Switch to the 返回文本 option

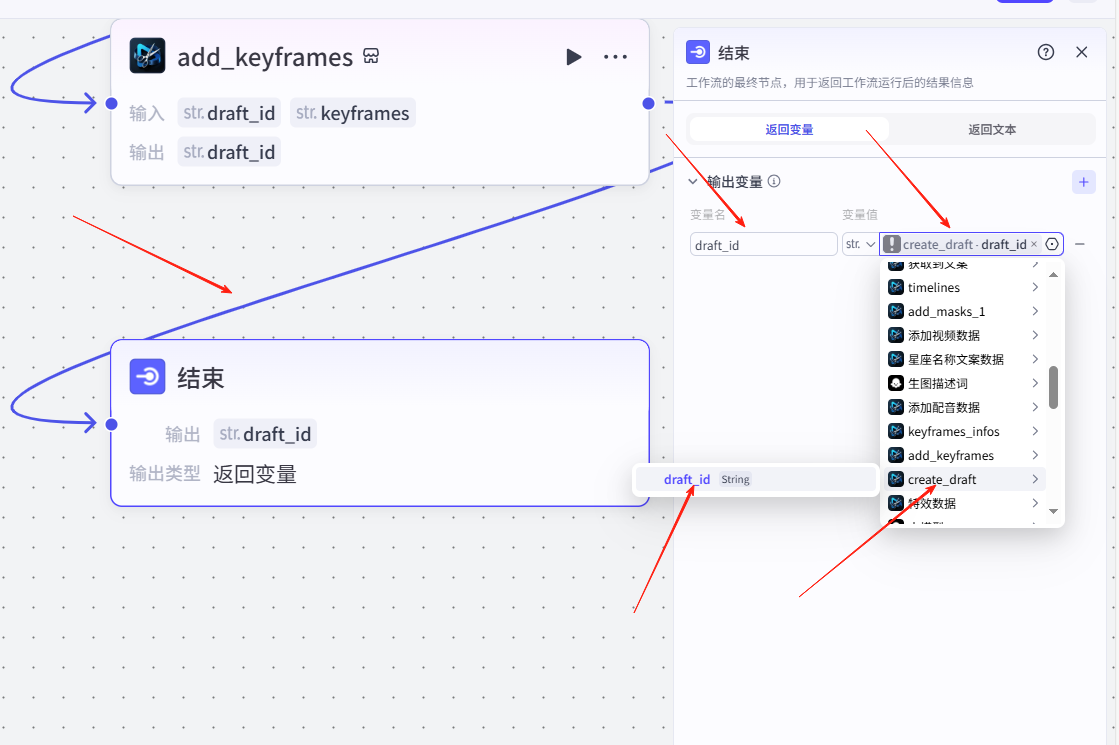991,129
